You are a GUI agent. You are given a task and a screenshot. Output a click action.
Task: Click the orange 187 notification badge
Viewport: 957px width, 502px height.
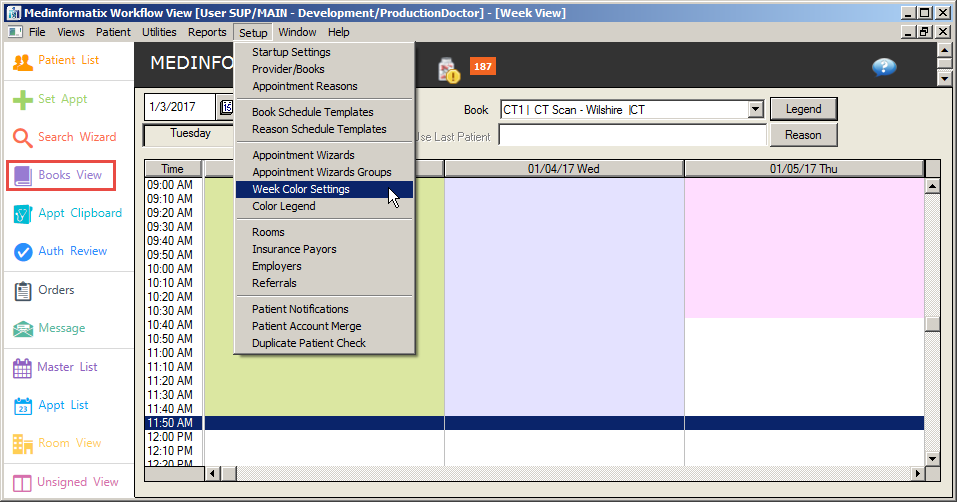point(483,67)
